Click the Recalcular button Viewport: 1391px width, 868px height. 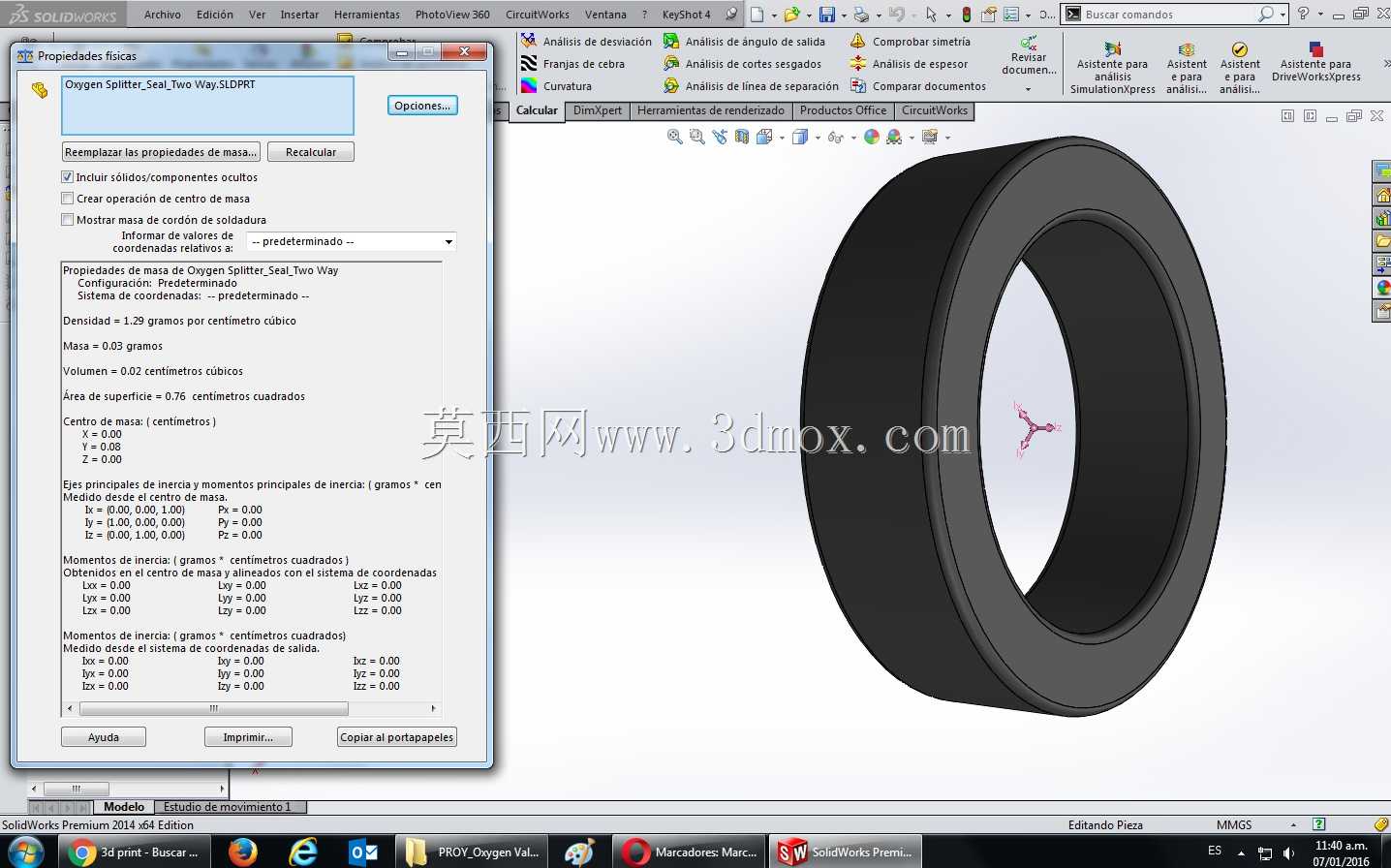point(311,152)
